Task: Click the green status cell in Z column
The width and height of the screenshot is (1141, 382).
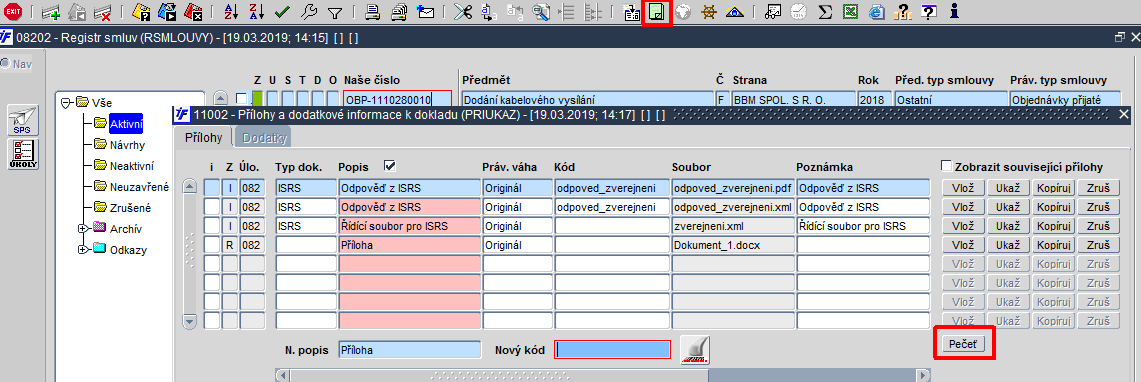Action: click(x=258, y=99)
